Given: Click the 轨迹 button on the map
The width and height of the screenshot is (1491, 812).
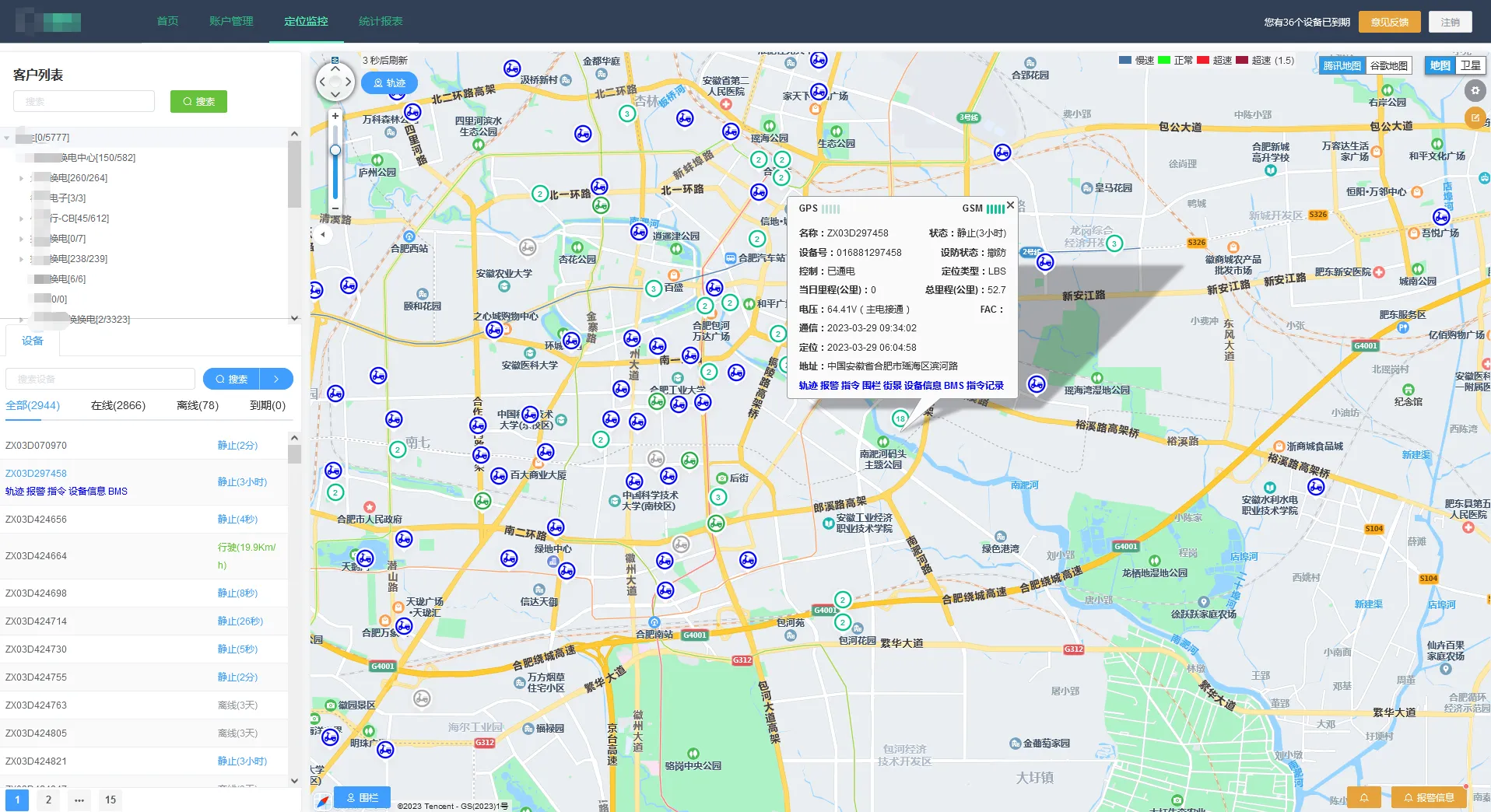Looking at the screenshot, I should [389, 83].
